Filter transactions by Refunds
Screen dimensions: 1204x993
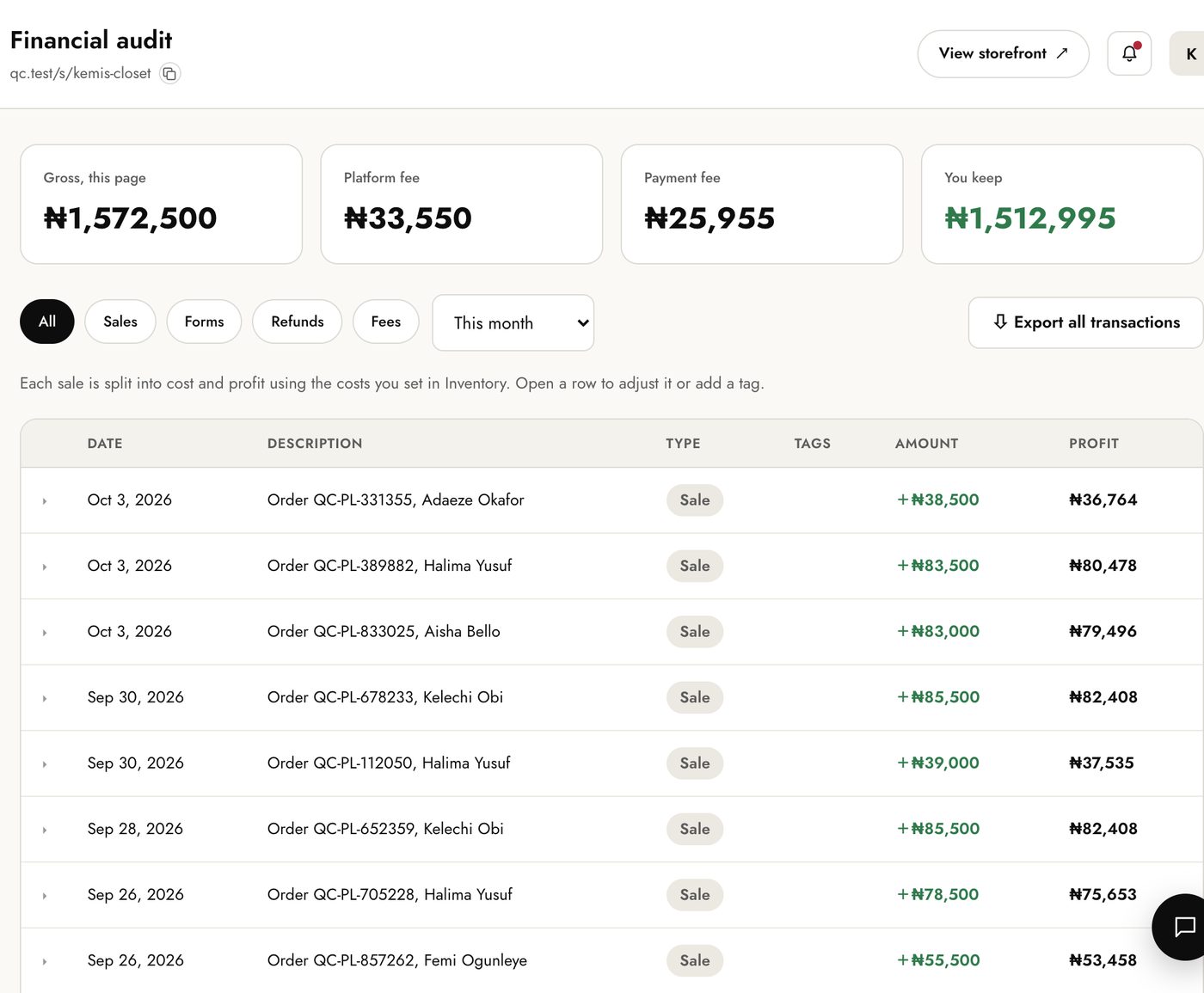point(298,322)
